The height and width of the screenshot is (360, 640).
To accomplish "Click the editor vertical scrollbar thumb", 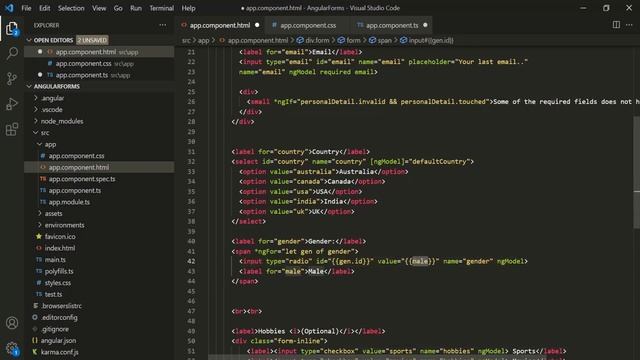I will [636, 172].
